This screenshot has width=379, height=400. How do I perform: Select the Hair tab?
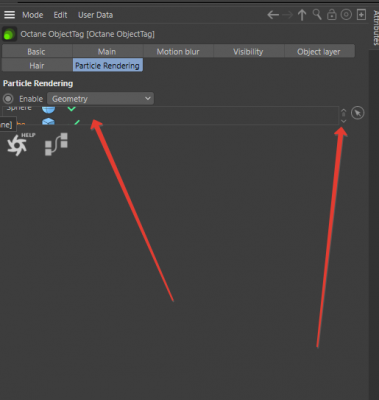tap(37, 66)
